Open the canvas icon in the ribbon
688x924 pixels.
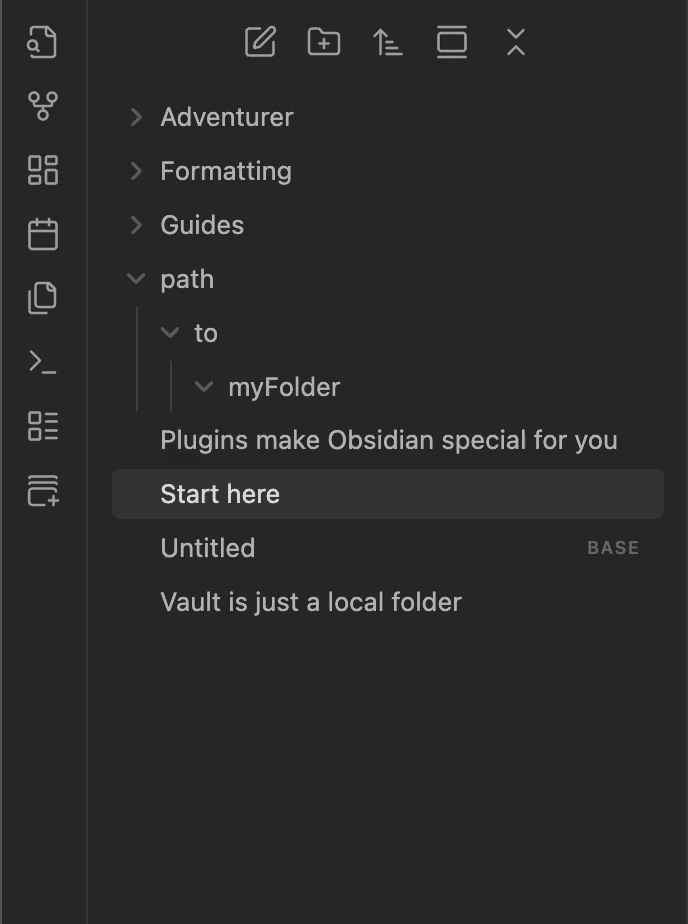tap(43, 170)
